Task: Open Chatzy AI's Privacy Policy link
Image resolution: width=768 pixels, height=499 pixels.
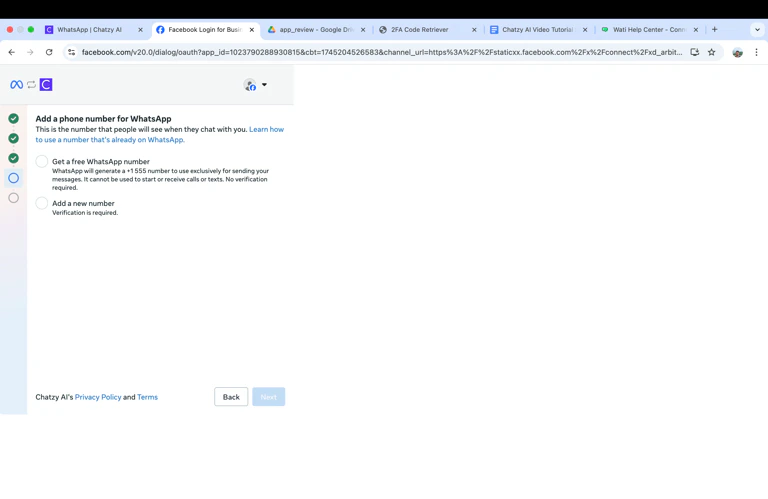Action: click(98, 397)
